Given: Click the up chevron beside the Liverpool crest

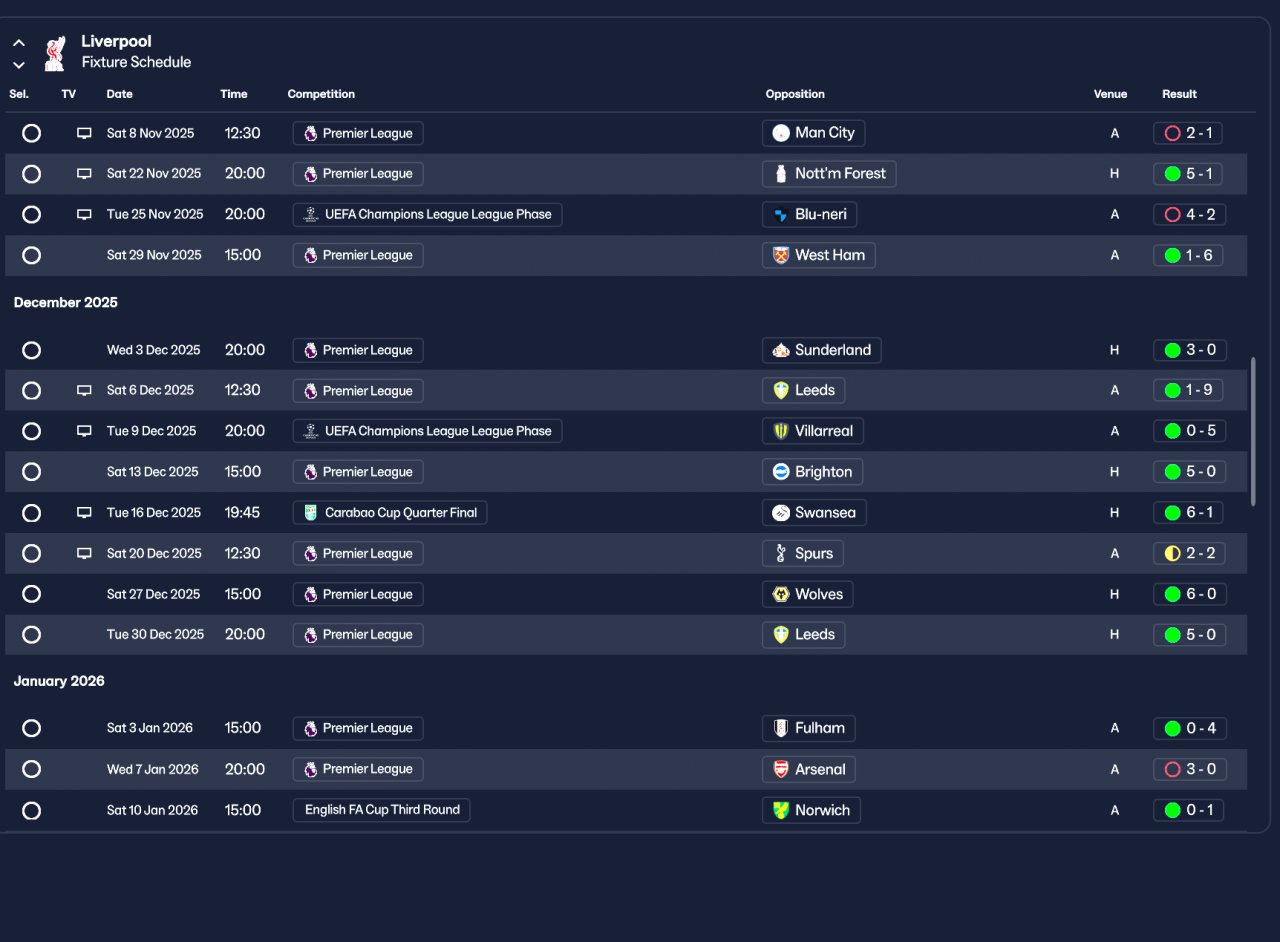Looking at the screenshot, I should [x=18, y=43].
